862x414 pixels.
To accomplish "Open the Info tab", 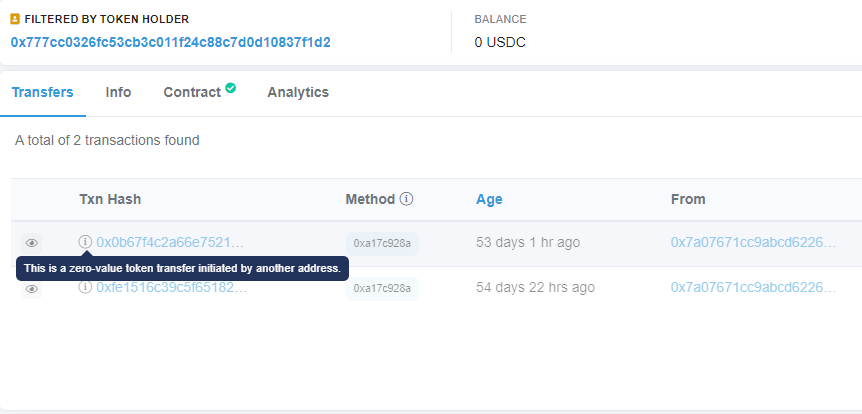I will (118, 92).
